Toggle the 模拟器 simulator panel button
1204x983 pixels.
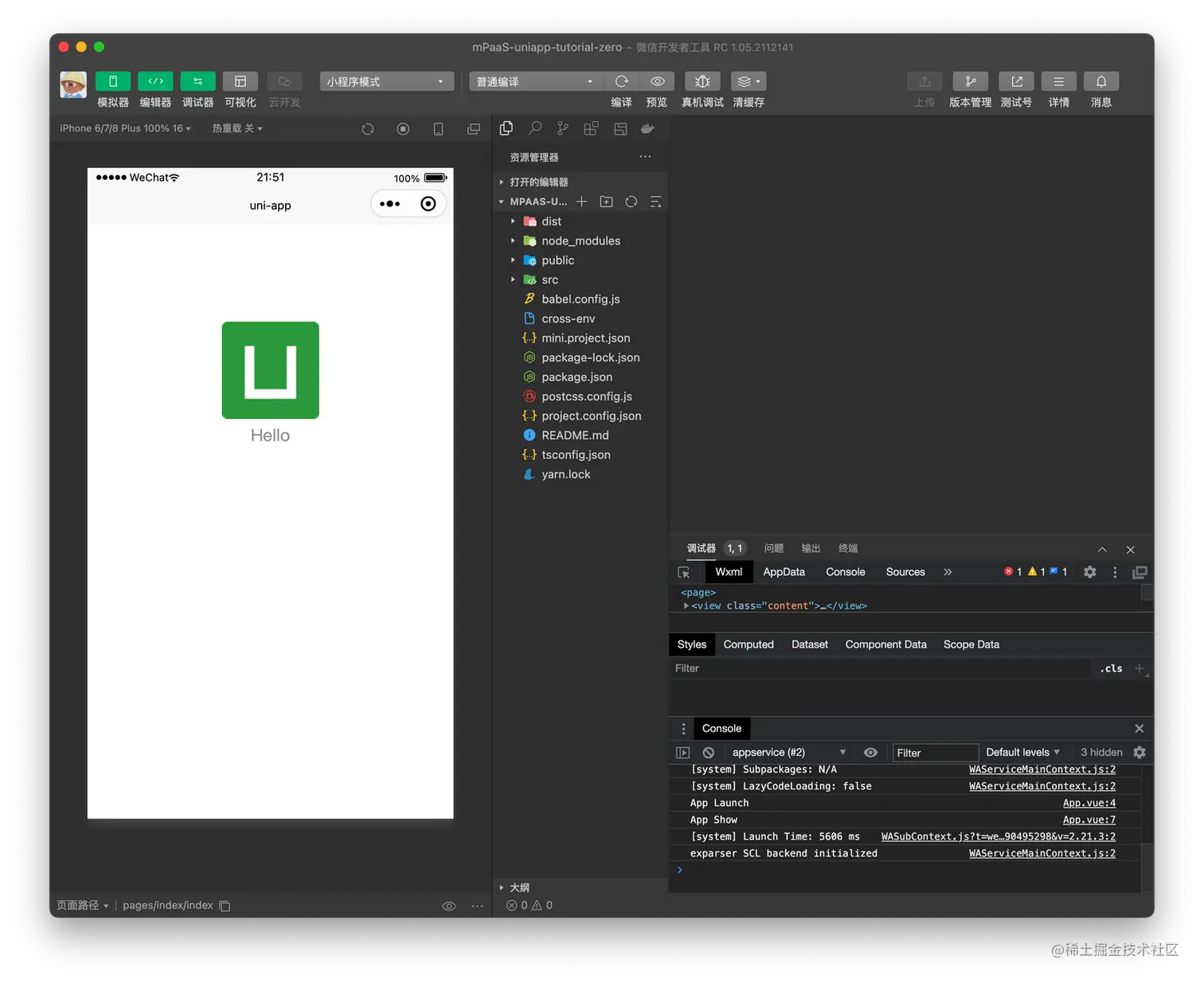(113, 81)
